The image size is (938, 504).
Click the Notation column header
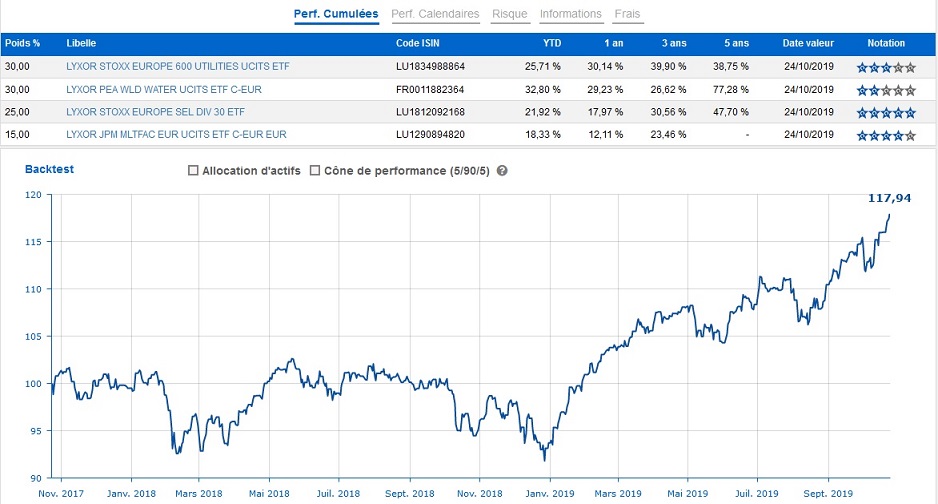pyautogui.click(x=886, y=43)
